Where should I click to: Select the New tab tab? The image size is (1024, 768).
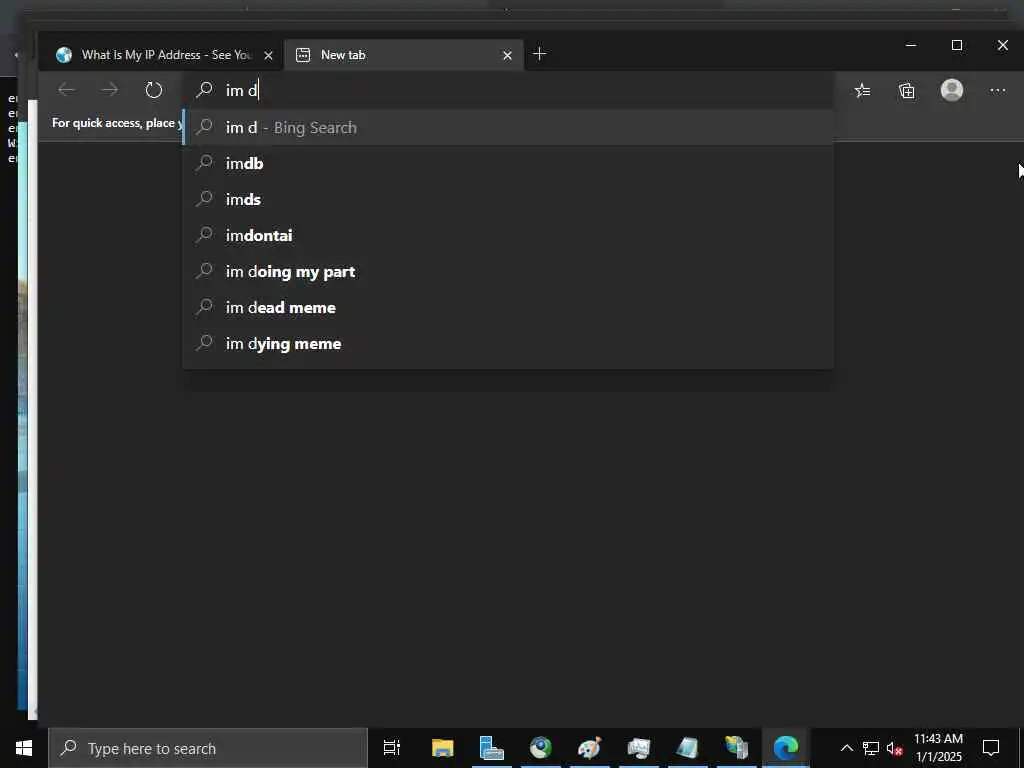404,55
